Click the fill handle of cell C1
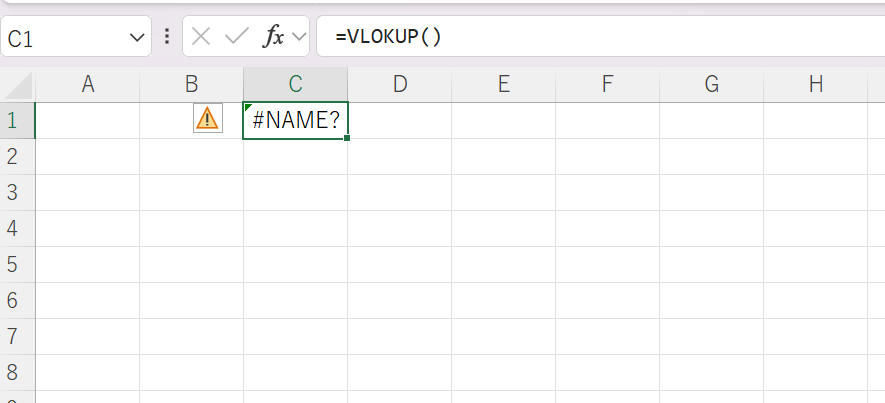The height and width of the screenshot is (403, 885). (347, 138)
